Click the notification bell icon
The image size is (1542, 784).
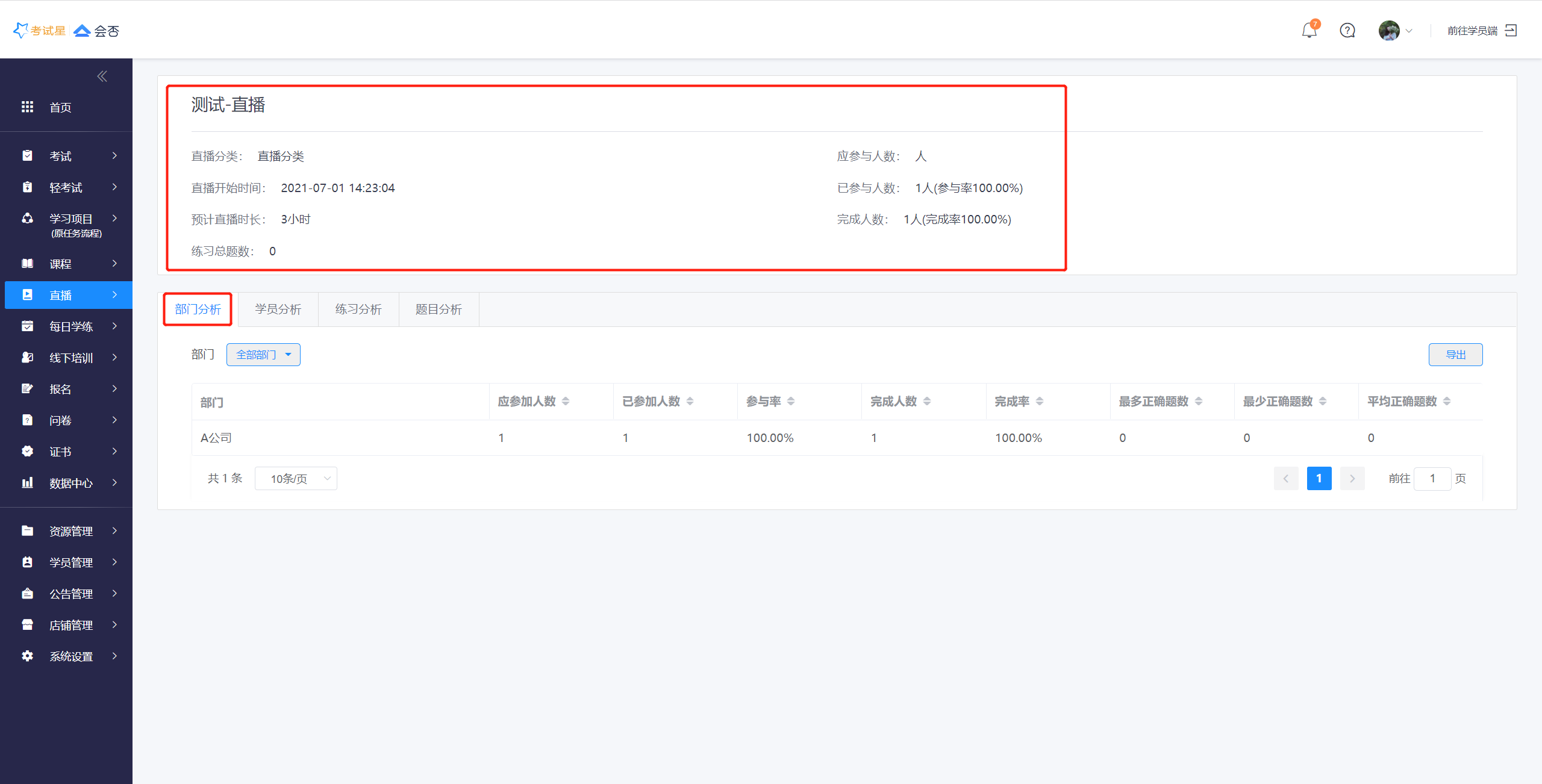pos(1309,30)
